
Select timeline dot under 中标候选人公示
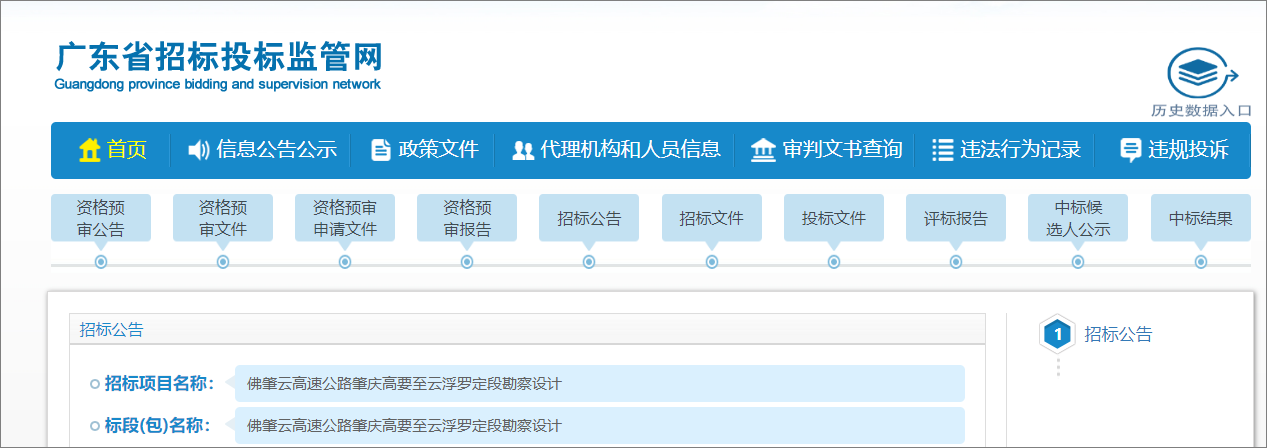1078,262
